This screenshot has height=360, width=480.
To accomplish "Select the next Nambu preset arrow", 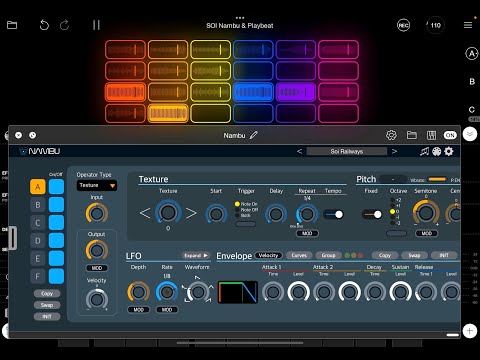I will tap(394, 151).
